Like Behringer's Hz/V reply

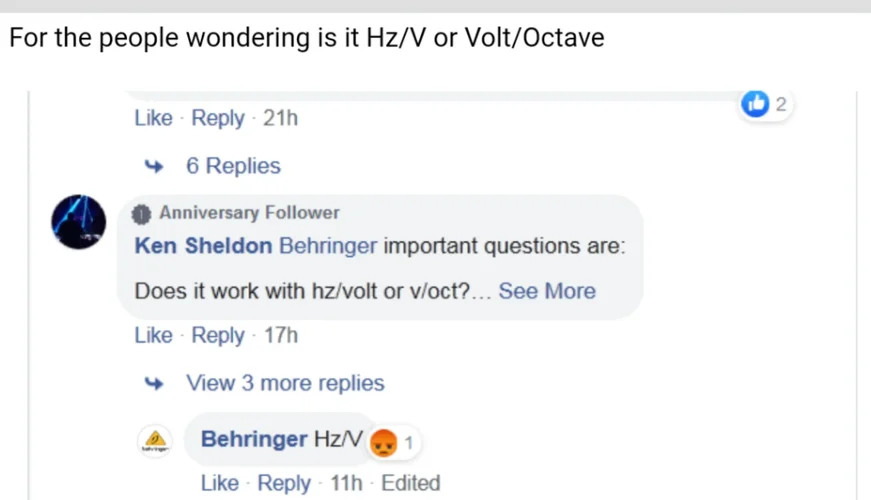pos(219,483)
